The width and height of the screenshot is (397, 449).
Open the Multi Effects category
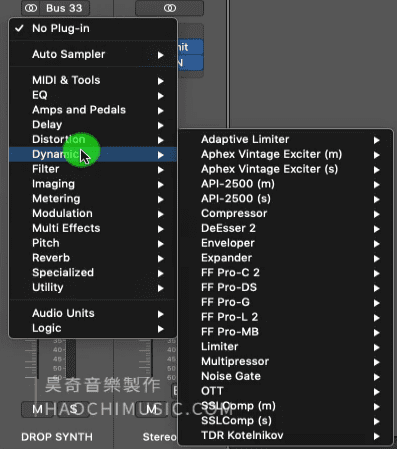[x=93, y=228]
